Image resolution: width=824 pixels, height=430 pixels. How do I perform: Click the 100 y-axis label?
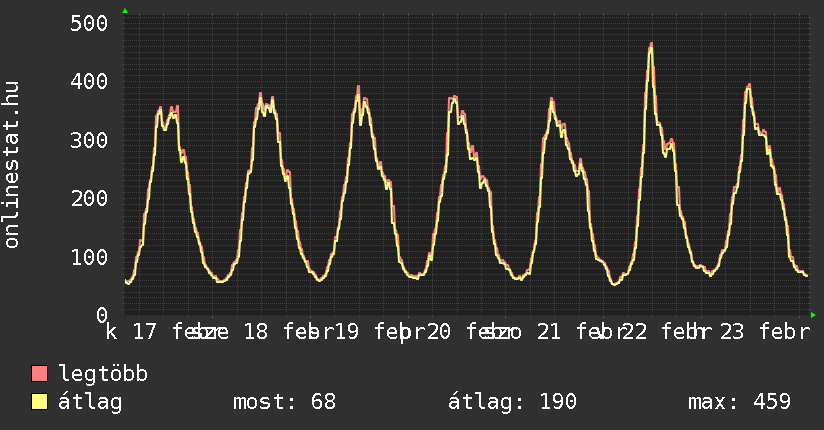point(87,257)
